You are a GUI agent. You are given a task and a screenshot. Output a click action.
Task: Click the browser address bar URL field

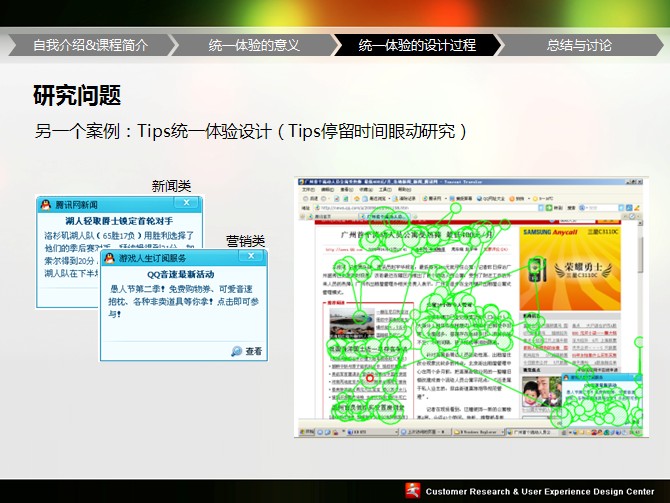click(426, 208)
